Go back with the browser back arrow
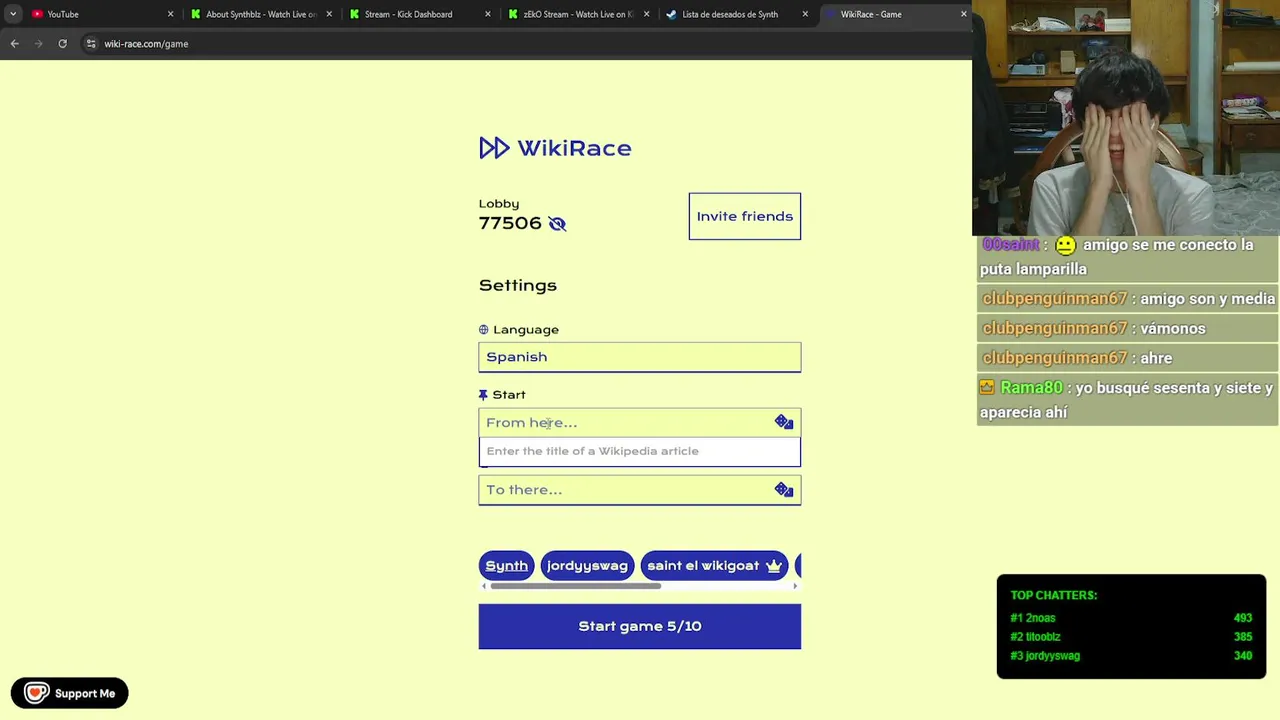Viewport: 1280px width, 720px height. [x=14, y=44]
